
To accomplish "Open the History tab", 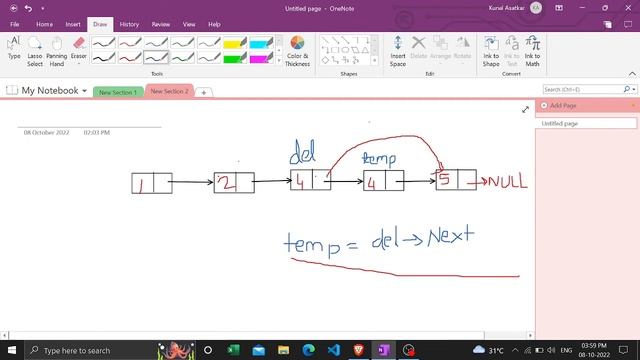I will pyautogui.click(x=129, y=24).
